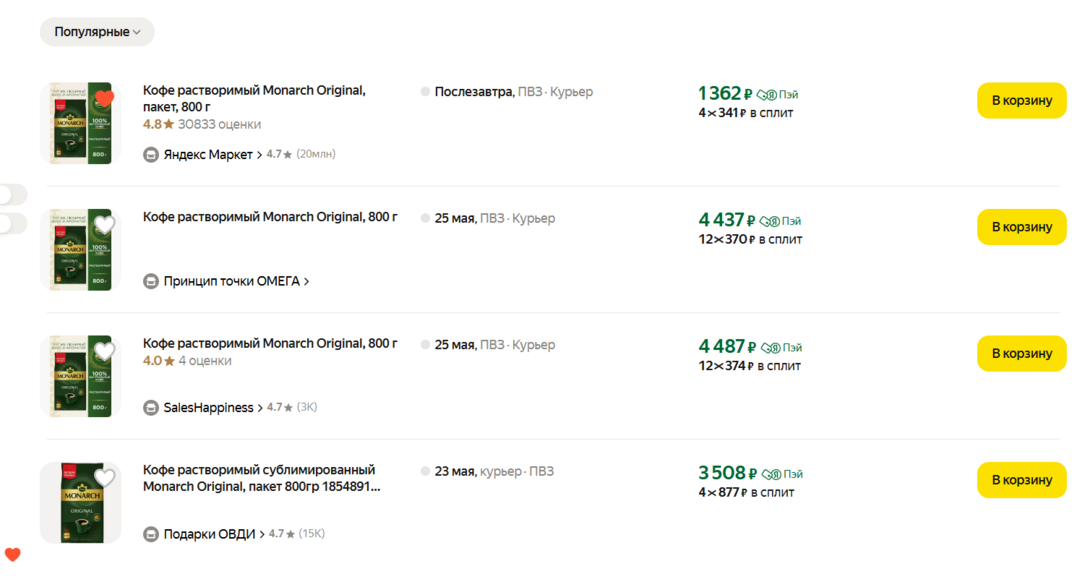Favorite the SalesHappiness coffee listing via heart

[104, 351]
